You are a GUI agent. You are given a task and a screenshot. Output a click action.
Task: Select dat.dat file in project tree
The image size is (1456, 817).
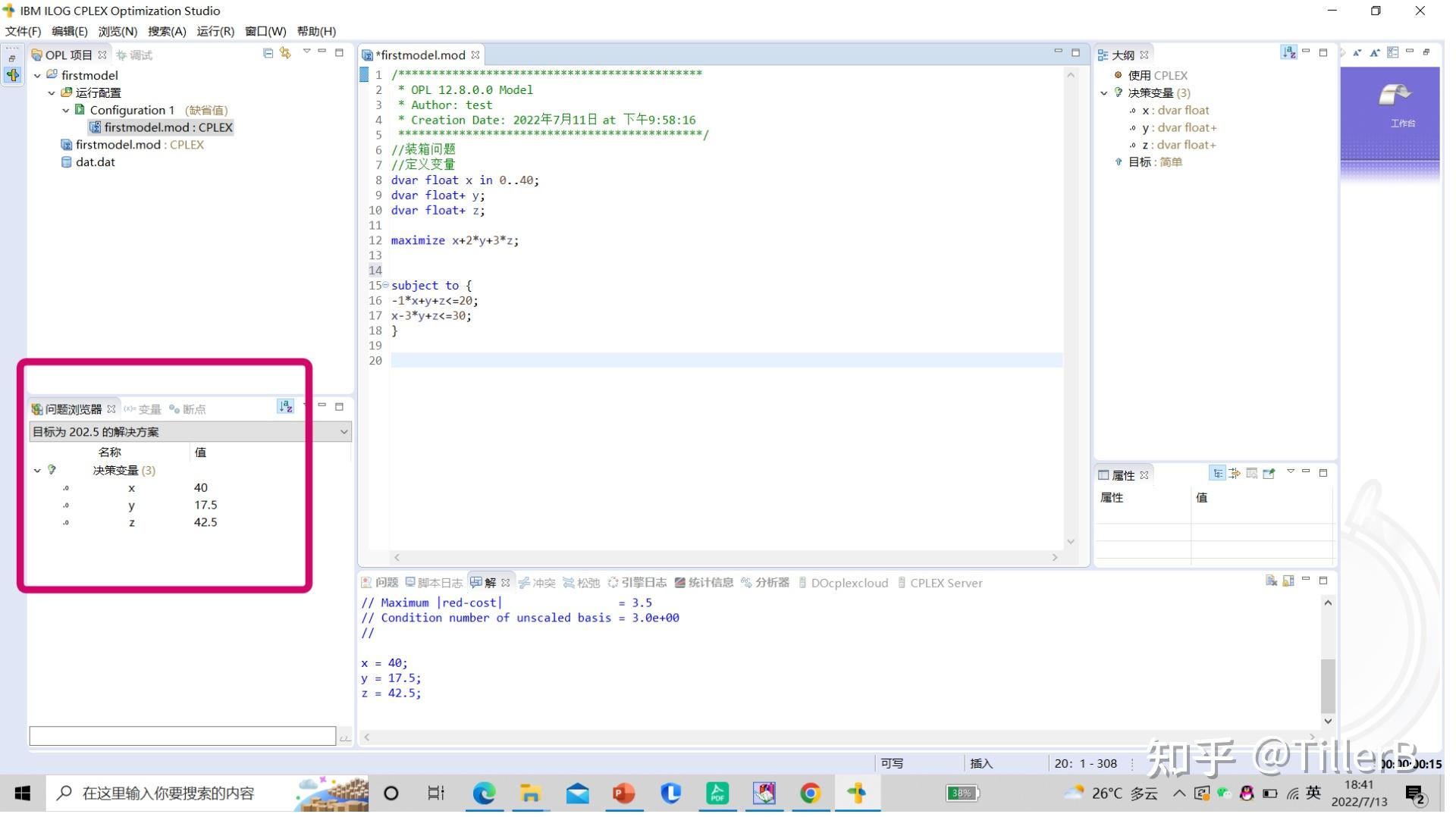tap(96, 163)
